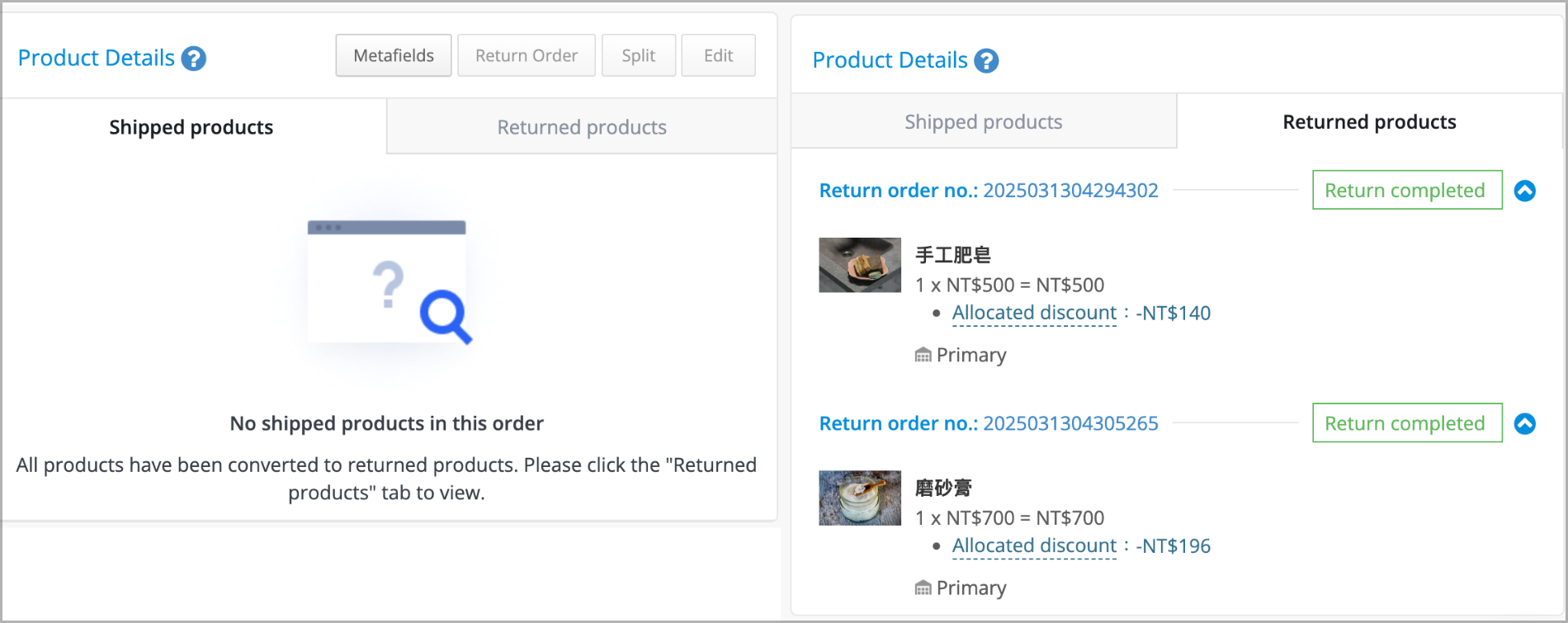This screenshot has height=623, width=1568.
Task: Switch to right Shipped products tab
Action: 984,121
